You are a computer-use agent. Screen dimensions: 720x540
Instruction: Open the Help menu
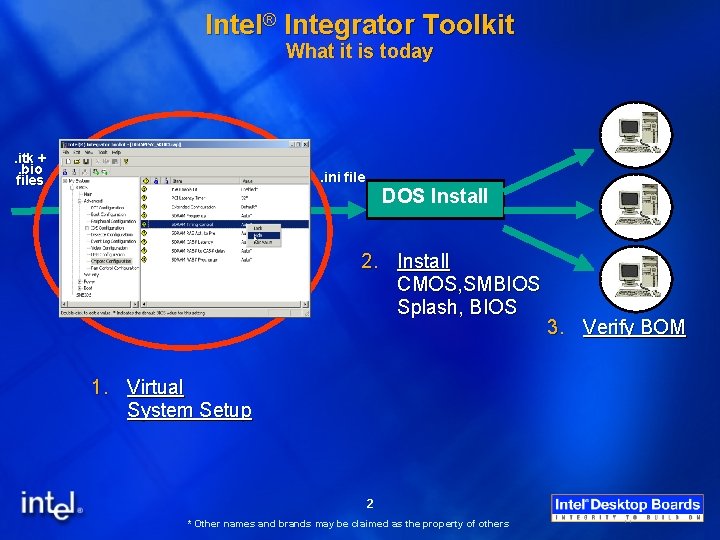(x=116, y=152)
